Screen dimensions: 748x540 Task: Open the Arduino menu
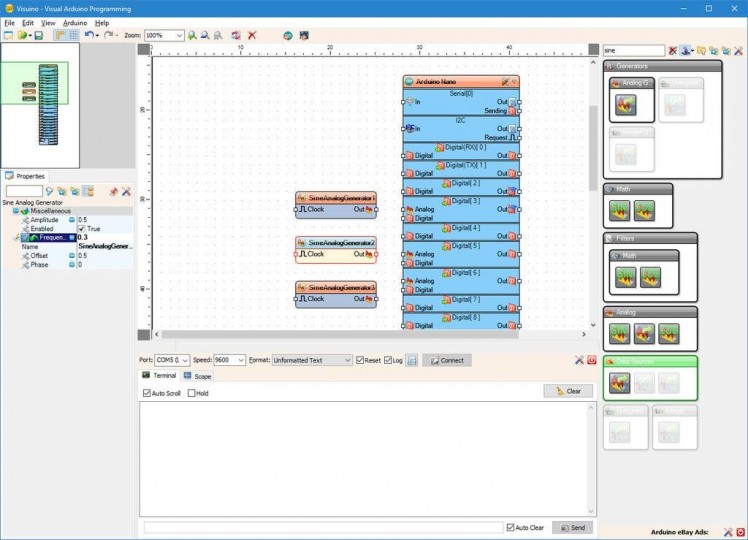tap(75, 22)
